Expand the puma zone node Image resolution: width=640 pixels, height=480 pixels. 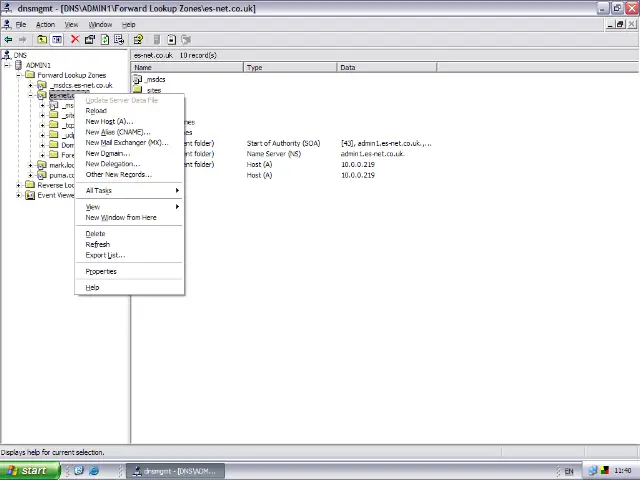tap(31, 175)
